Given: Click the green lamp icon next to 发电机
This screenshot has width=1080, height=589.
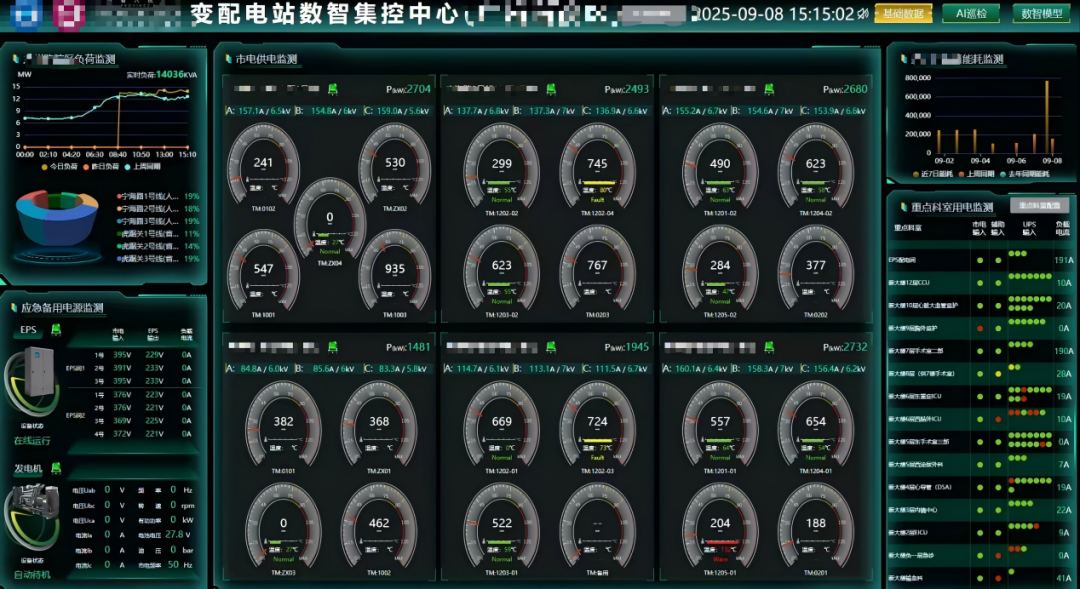Looking at the screenshot, I should pyautogui.click(x=56, y=468).
